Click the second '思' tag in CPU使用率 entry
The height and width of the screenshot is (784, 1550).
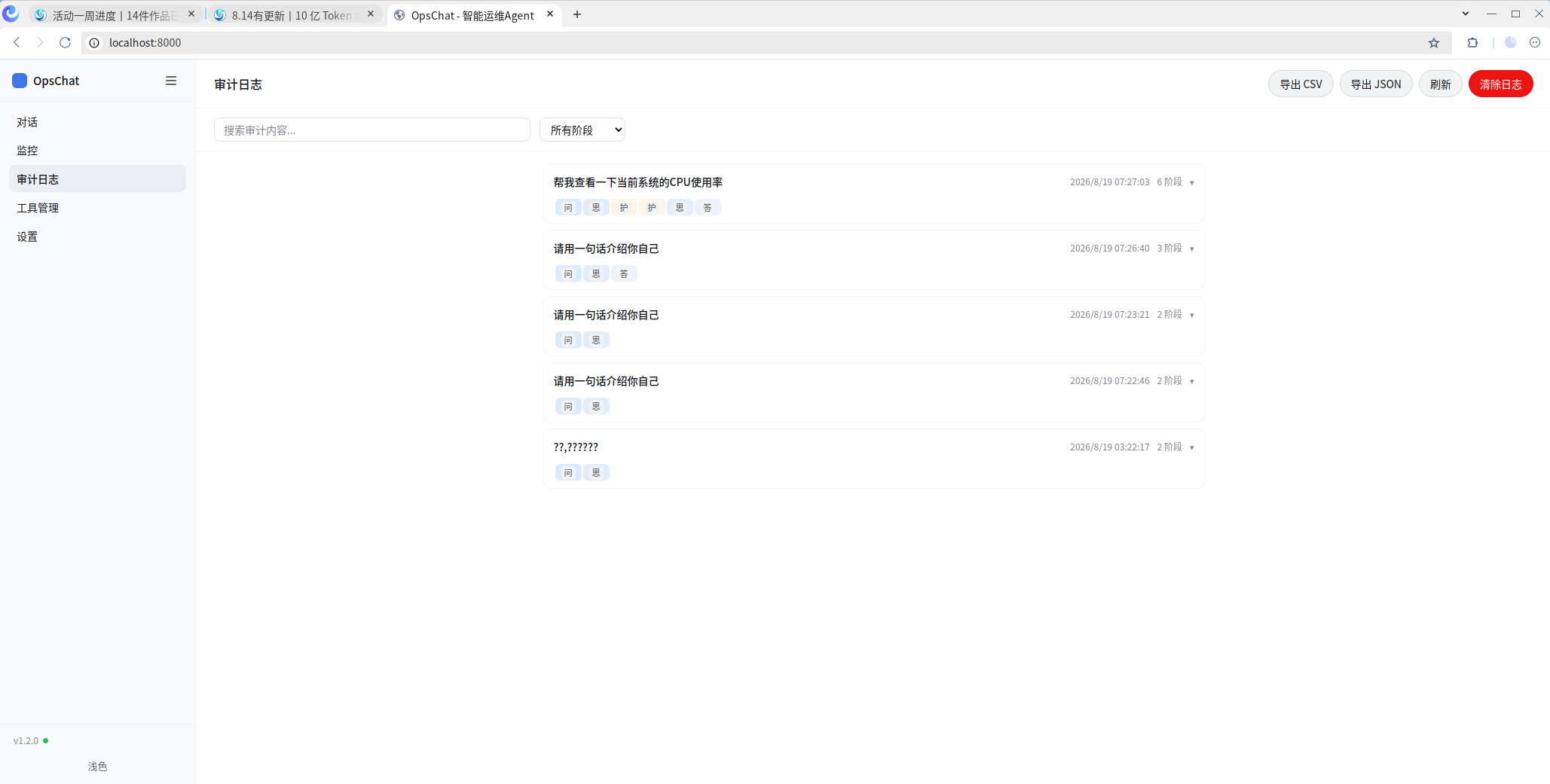pos(680,208)
